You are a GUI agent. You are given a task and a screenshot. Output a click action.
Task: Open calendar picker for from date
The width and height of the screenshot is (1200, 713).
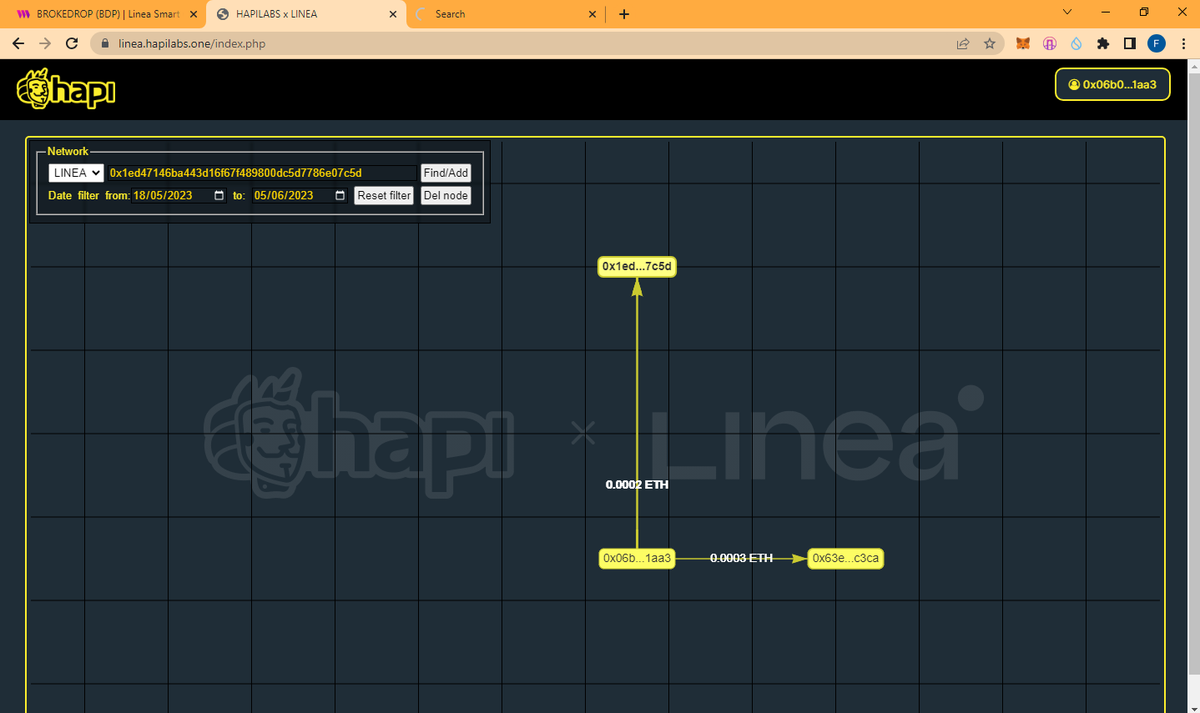[x=219, y=196]
